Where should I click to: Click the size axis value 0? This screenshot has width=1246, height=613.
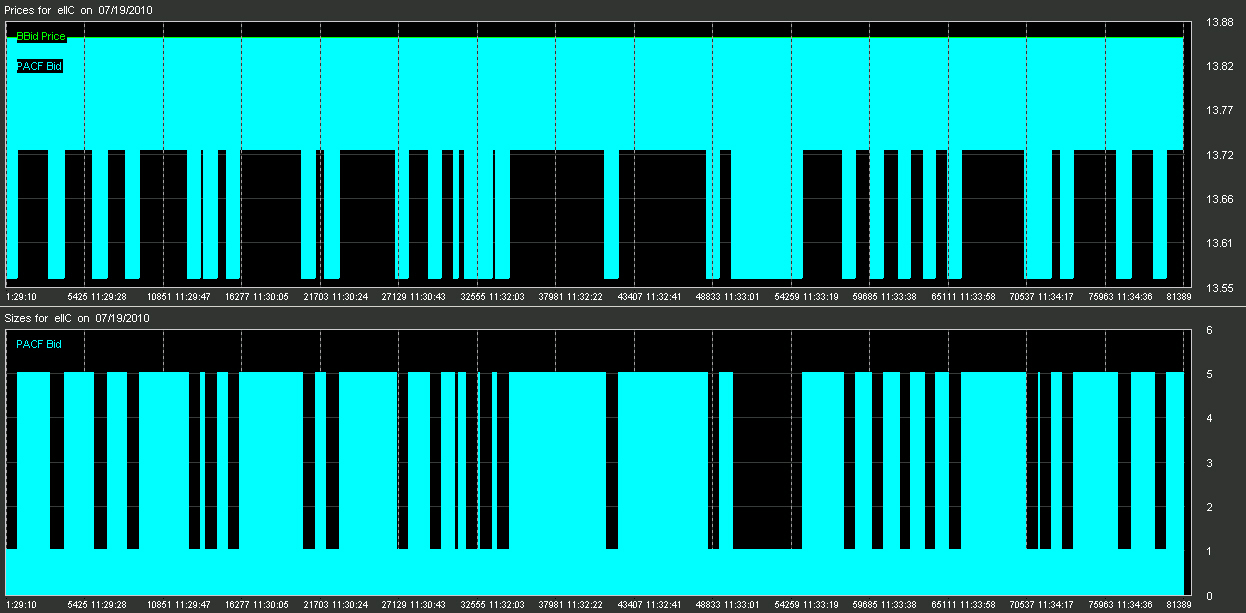tap(1209, 597)
